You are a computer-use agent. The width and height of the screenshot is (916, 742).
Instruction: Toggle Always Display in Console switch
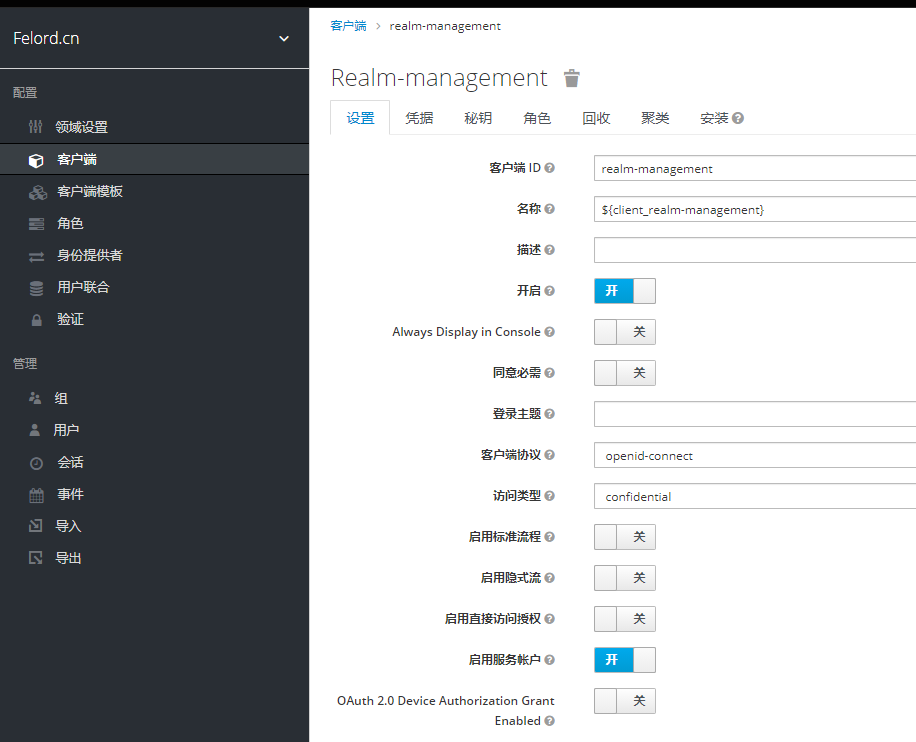[624, 332]
